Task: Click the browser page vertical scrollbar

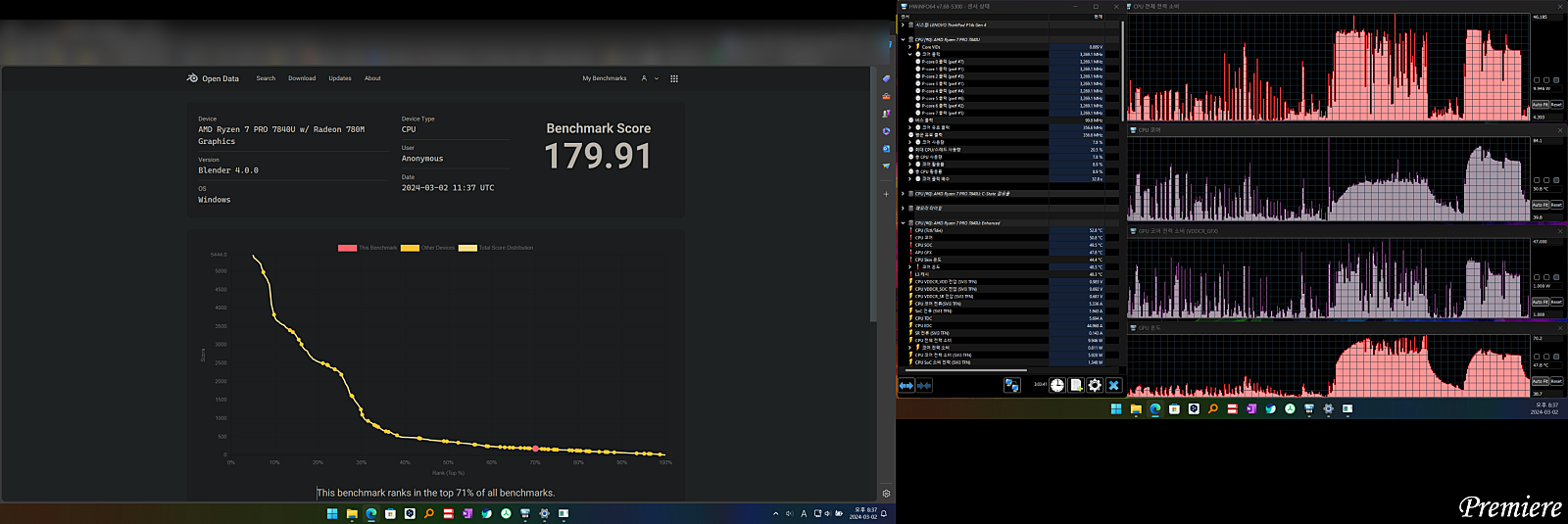Action: click(873, 196)
